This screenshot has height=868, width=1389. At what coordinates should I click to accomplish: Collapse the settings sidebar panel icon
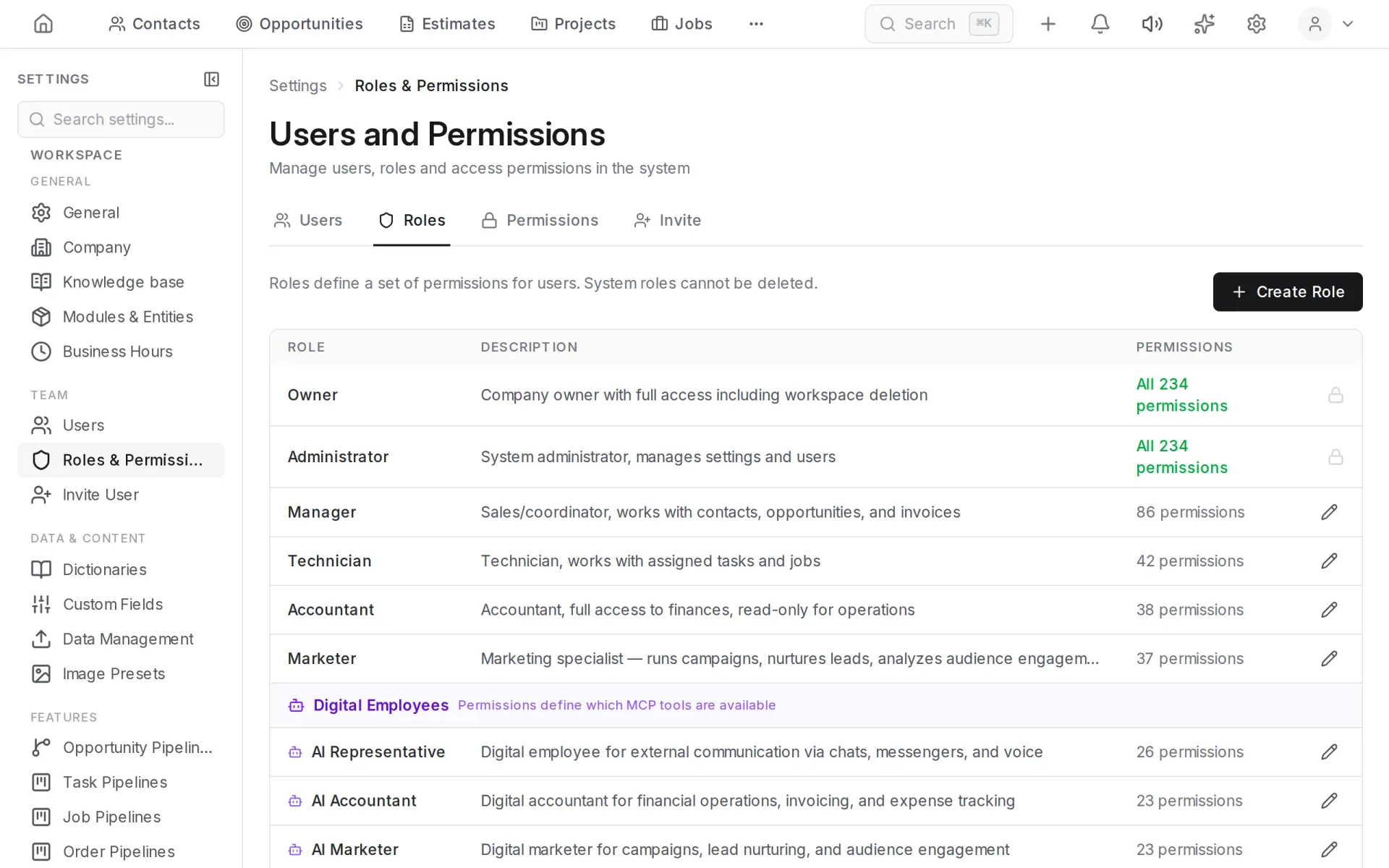click(x=211, y=79)
